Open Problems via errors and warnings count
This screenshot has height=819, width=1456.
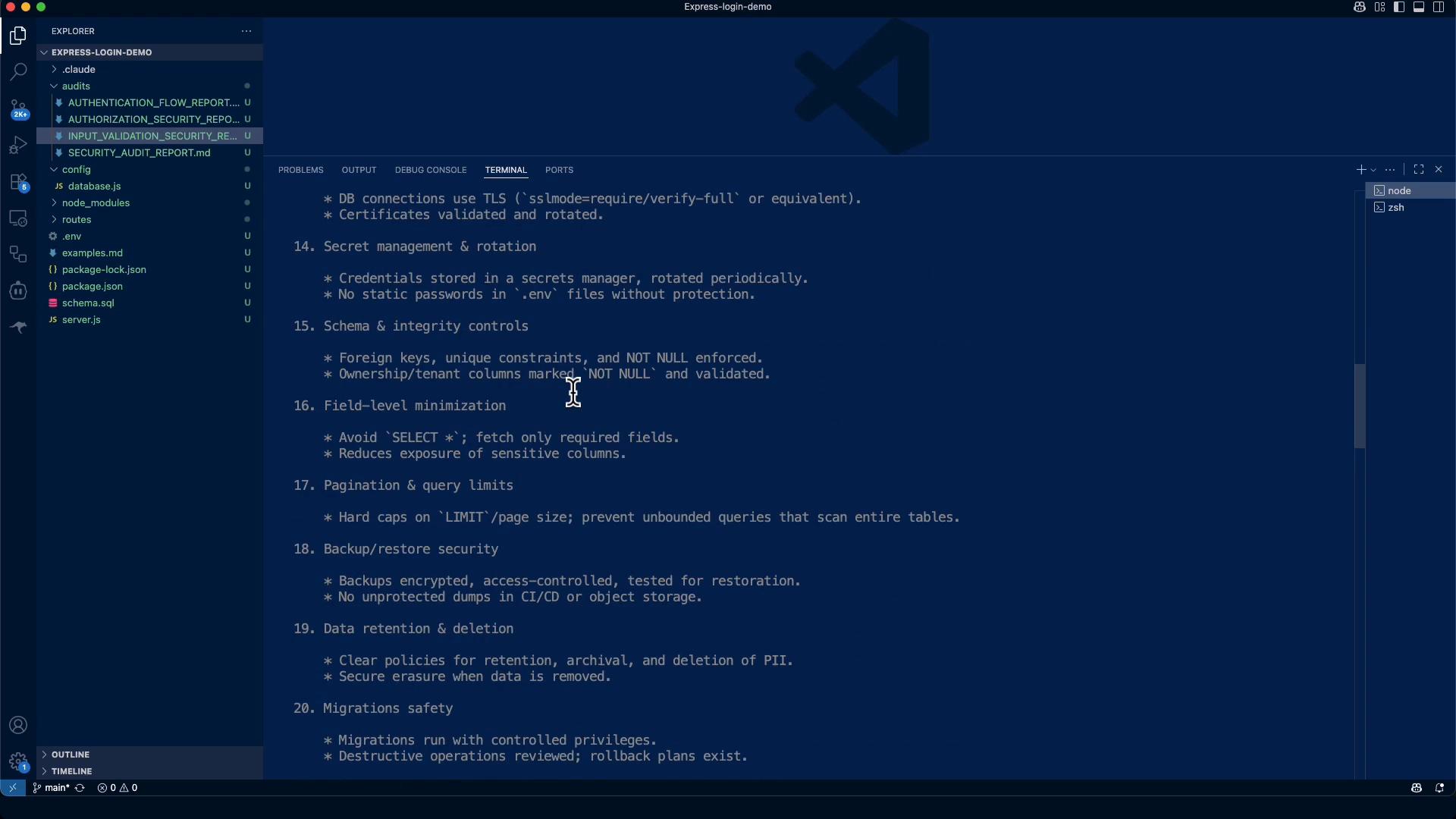118,788
